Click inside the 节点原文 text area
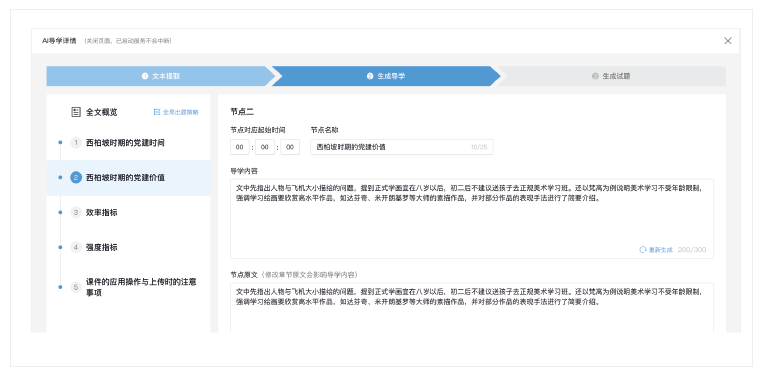 (x=472, y=307)
